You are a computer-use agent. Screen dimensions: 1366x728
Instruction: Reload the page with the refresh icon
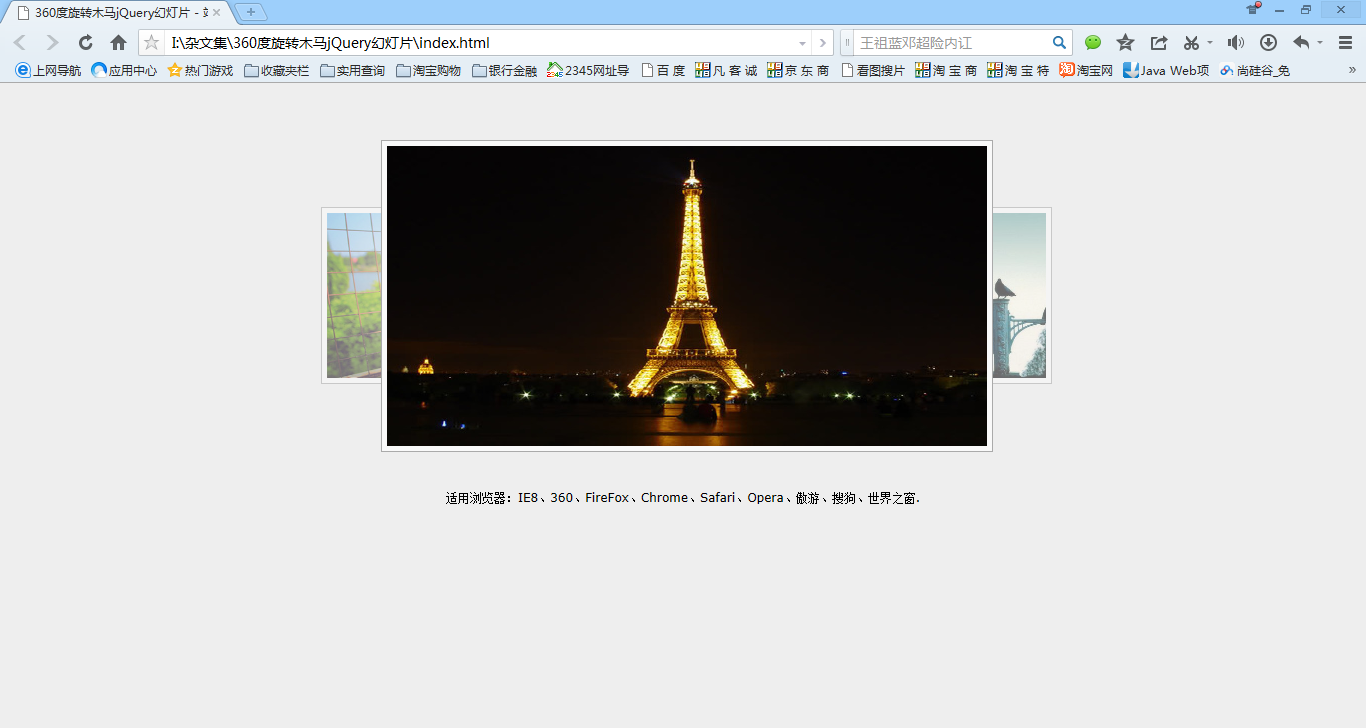pyautogui.click(x=86, y=43)
